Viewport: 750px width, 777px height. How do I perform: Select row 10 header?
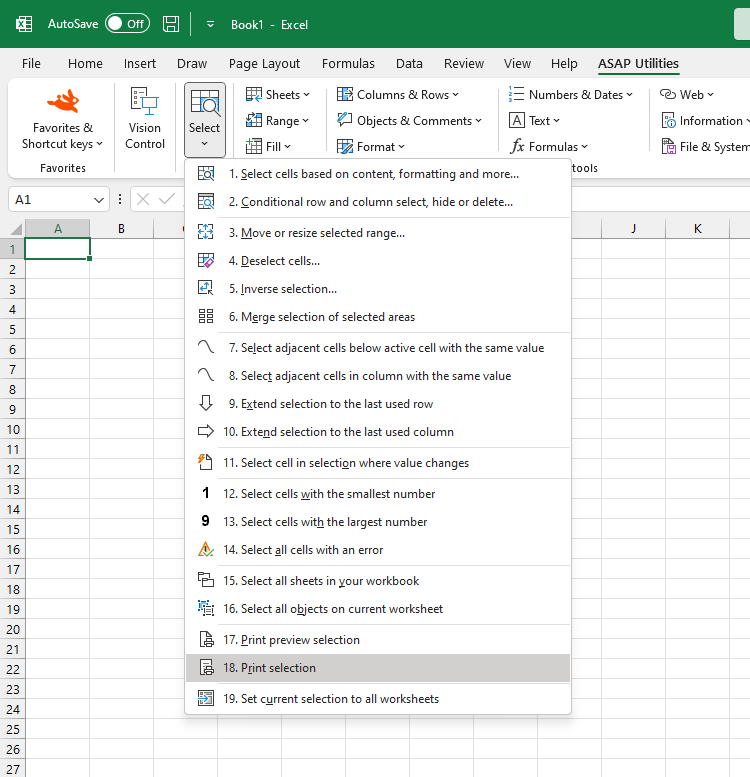pos(12,429)
